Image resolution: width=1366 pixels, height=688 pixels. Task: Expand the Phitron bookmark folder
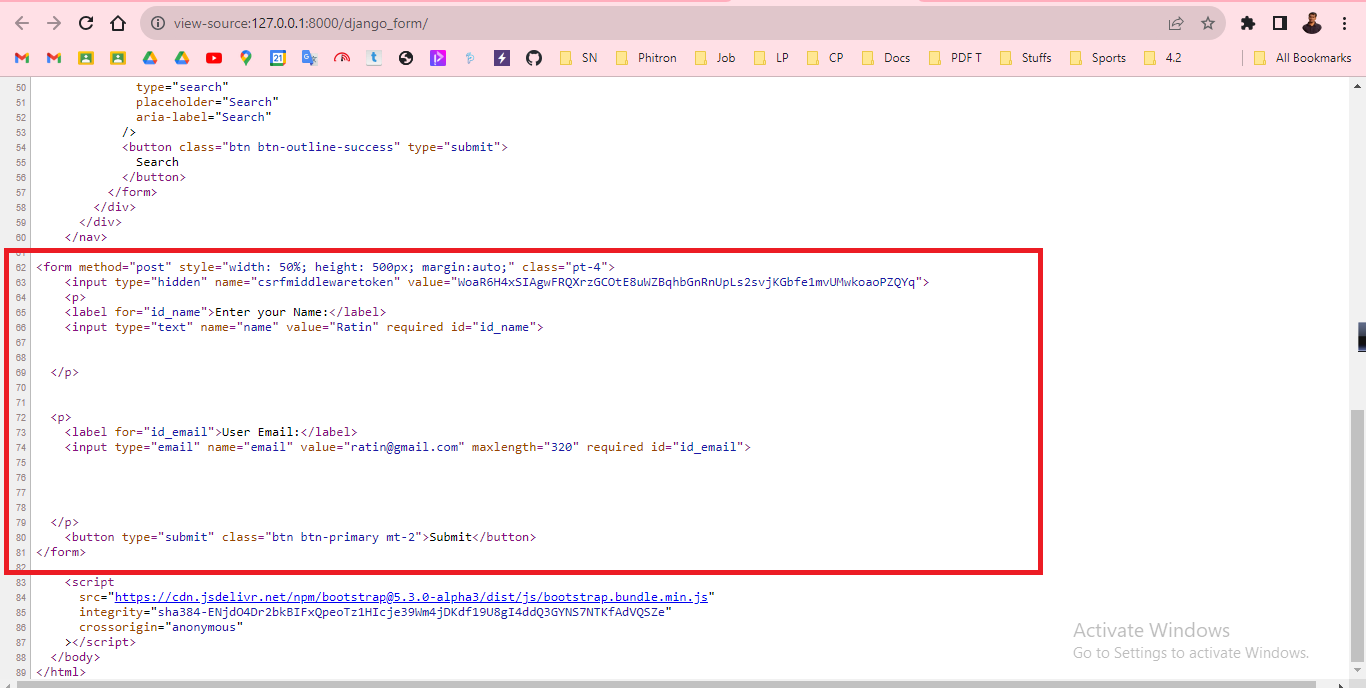point(646,58)
